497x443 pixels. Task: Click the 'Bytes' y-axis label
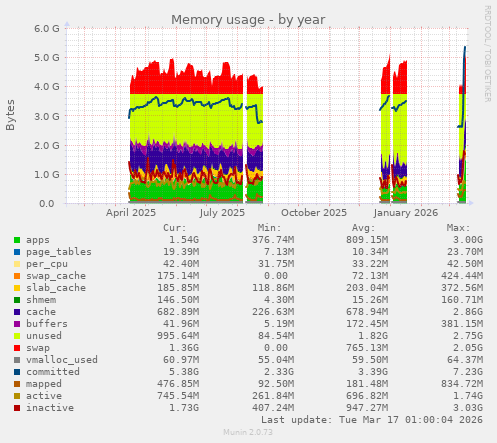(10, 115)
